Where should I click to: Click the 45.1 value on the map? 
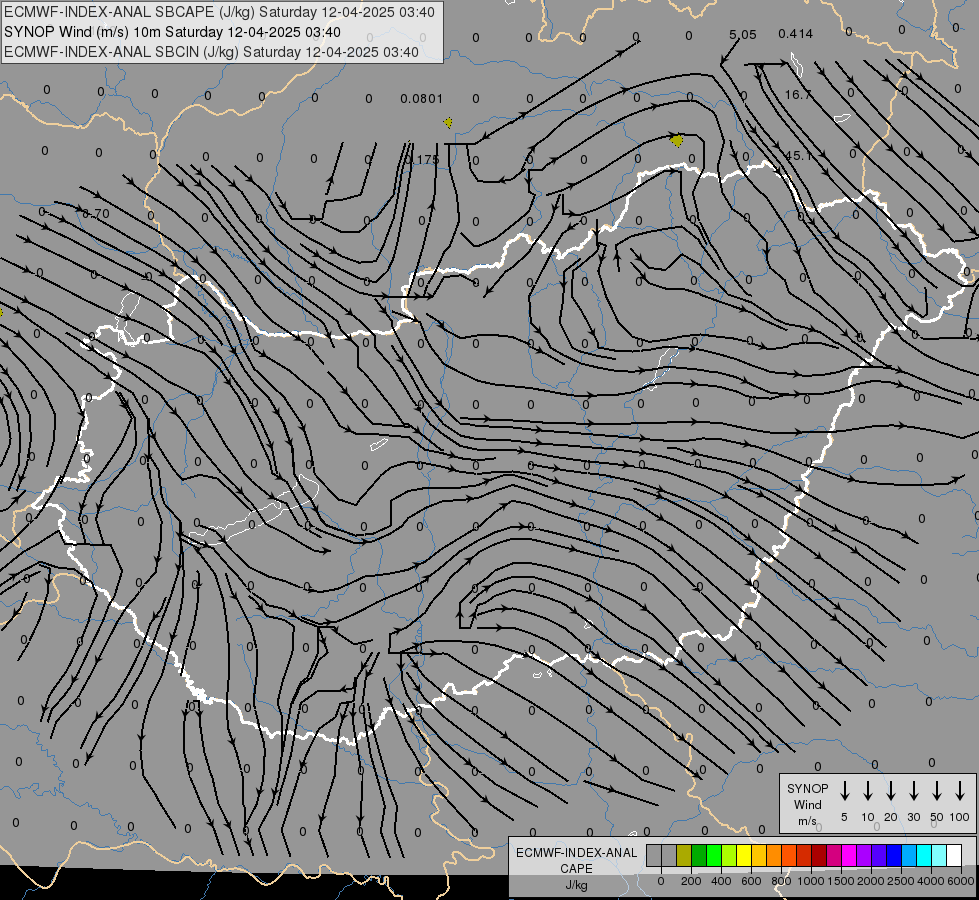pos(798,156)
